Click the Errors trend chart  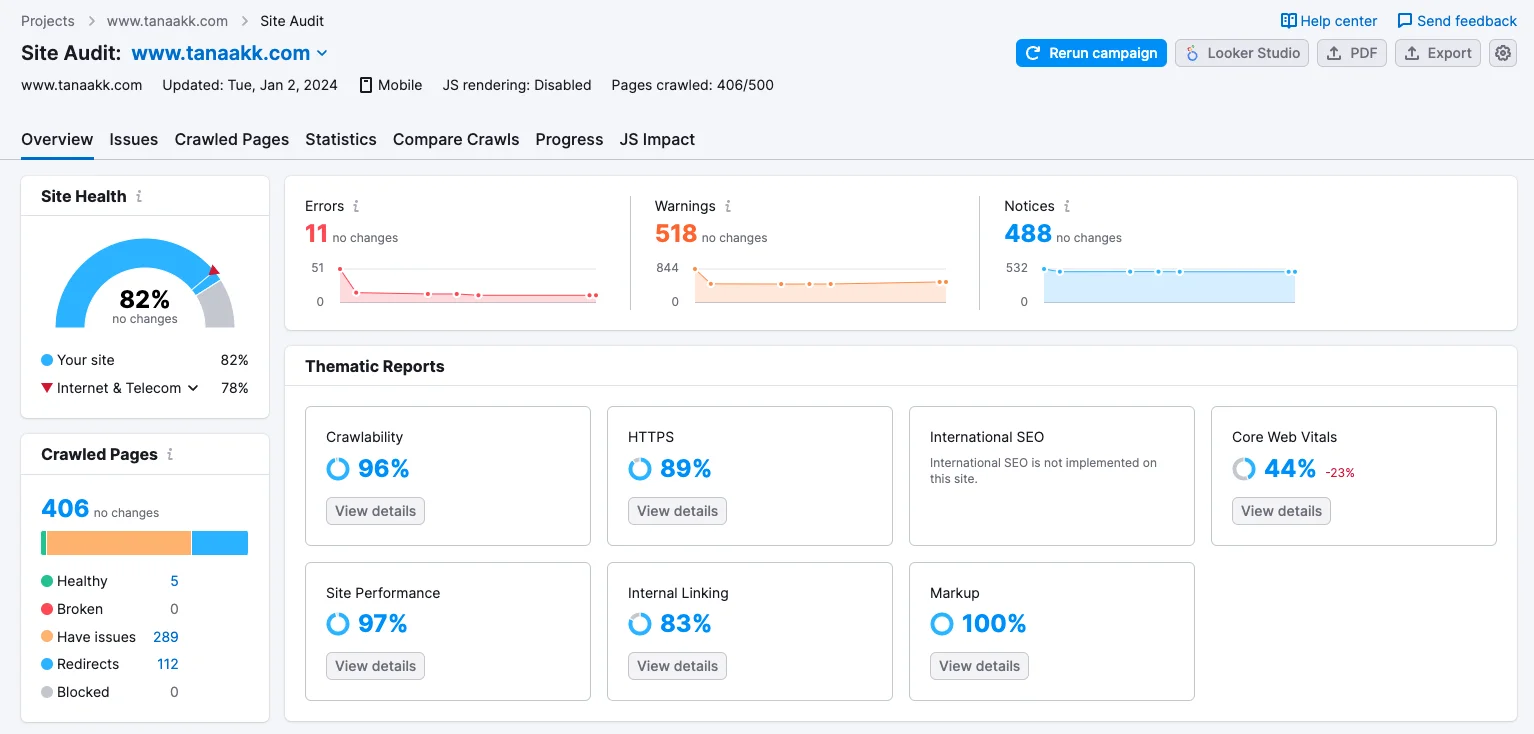click(x=468, y=284)
